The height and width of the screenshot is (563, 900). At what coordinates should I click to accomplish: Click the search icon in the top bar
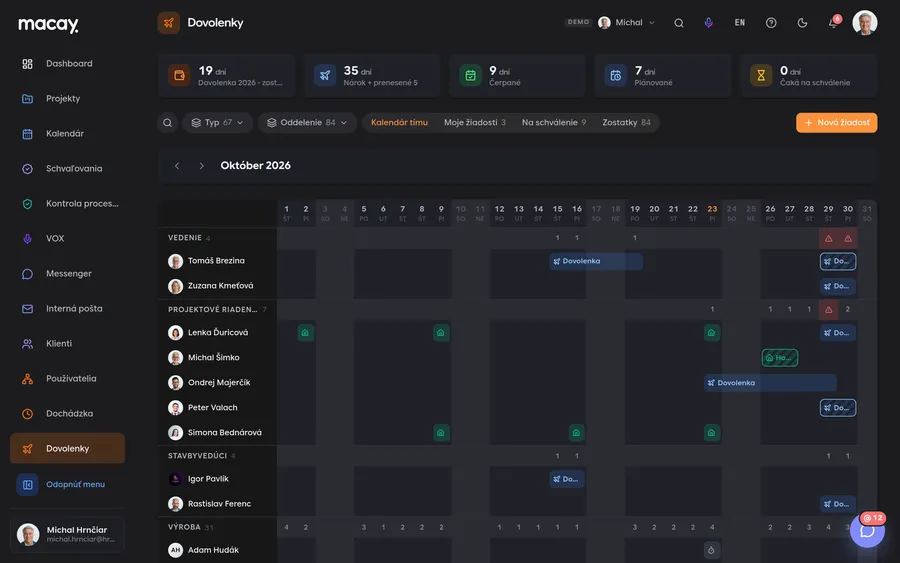(x=678, y=23)
